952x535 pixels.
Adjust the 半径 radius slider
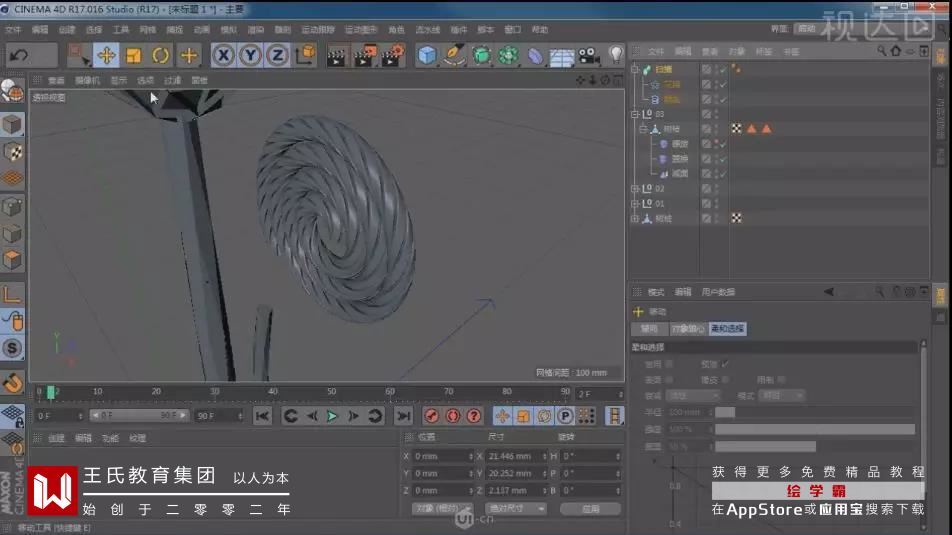point(815,412)
